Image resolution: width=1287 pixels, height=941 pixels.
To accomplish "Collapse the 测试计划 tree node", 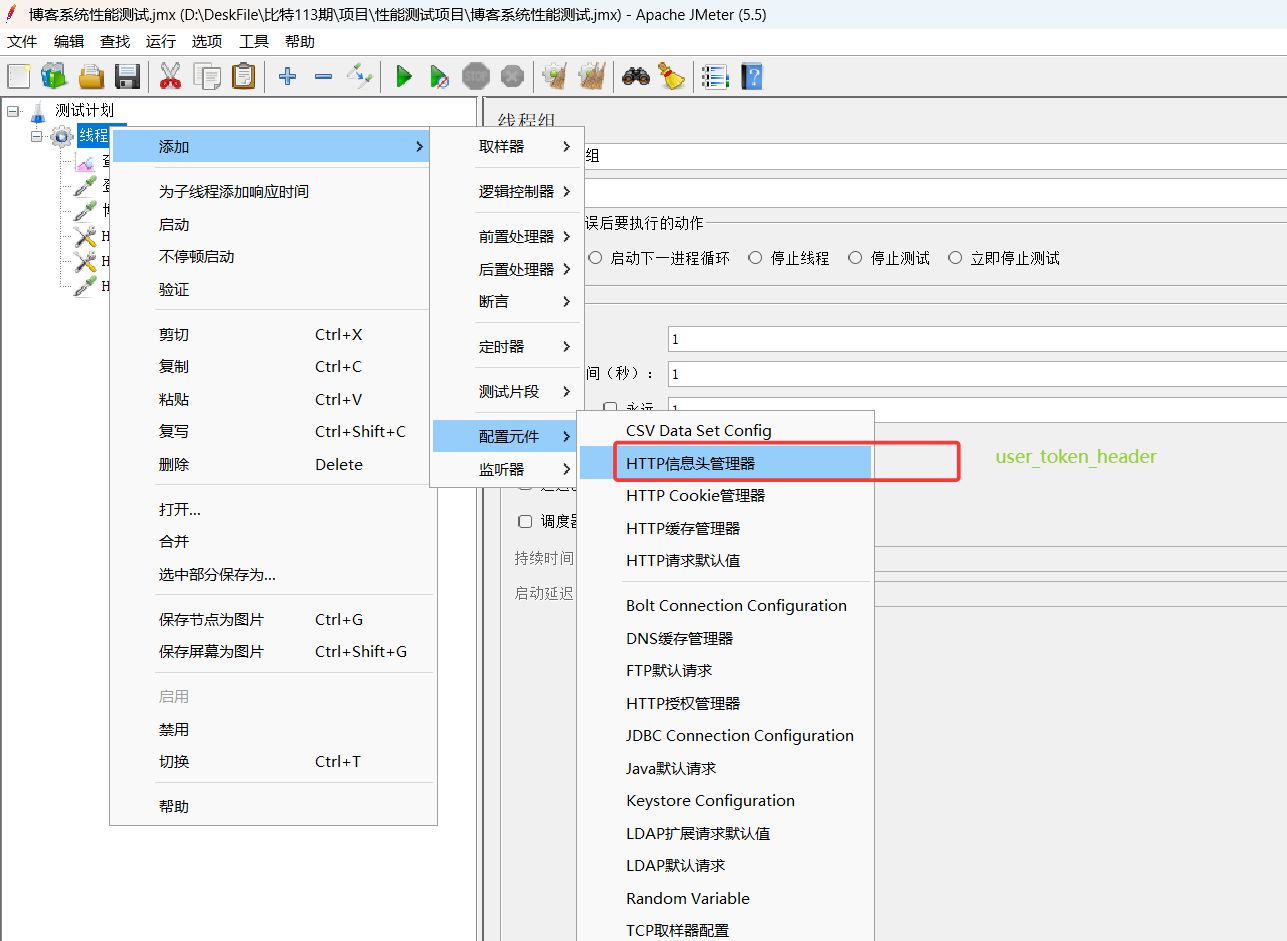I will [12, 111].
